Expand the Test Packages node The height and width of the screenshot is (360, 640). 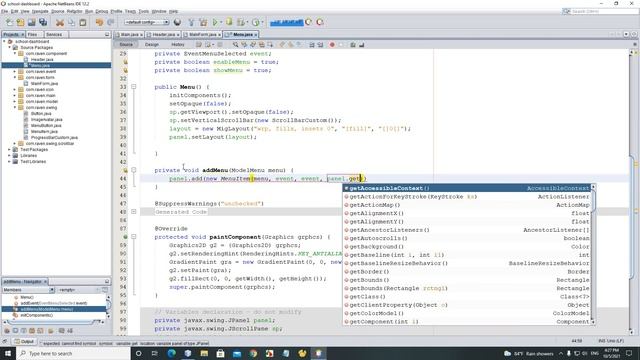9,149
